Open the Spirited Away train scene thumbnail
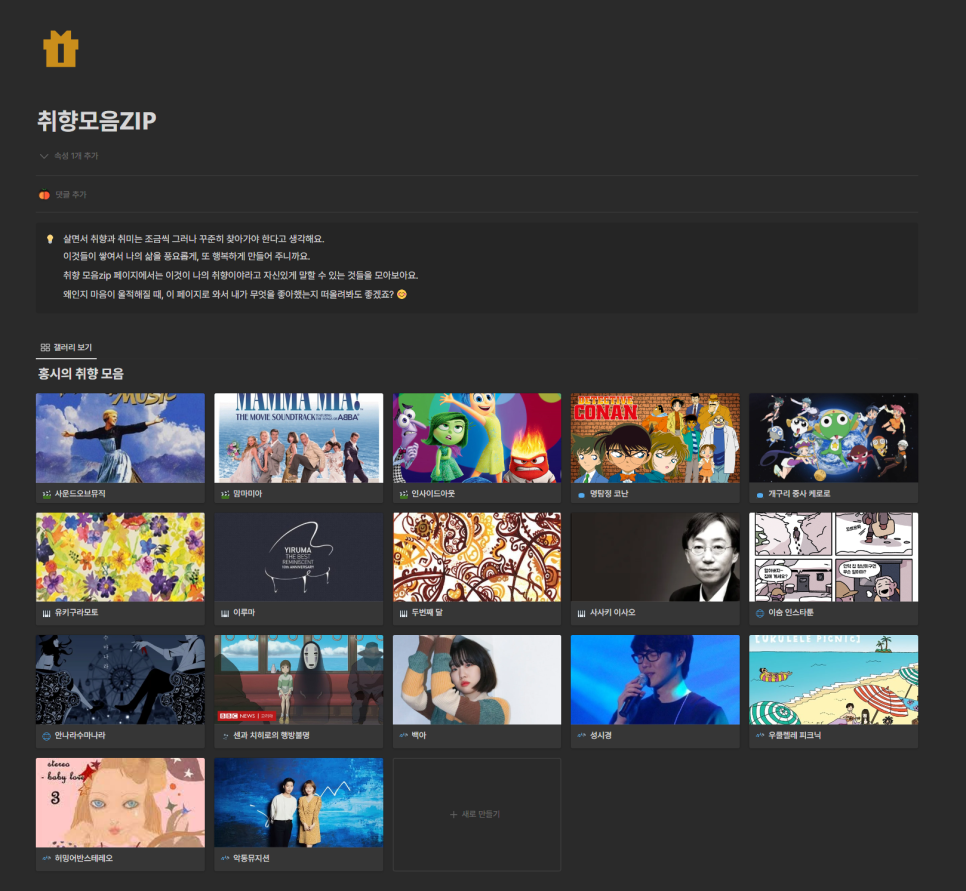Image resolution: width=966 pixels, height=891 pixels. 299,680
